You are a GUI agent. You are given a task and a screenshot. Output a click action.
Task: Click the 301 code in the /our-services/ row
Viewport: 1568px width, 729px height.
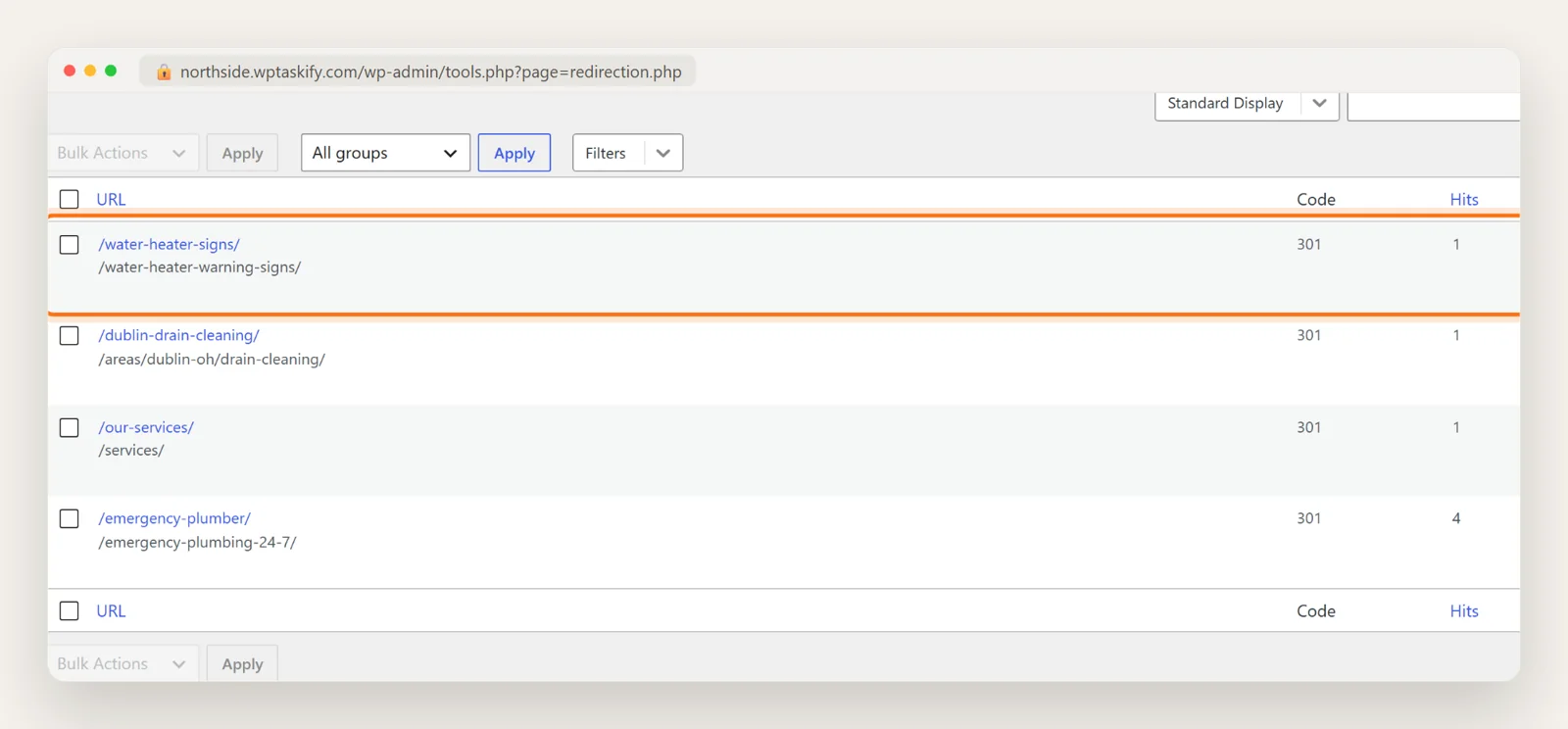point(1309,427)
